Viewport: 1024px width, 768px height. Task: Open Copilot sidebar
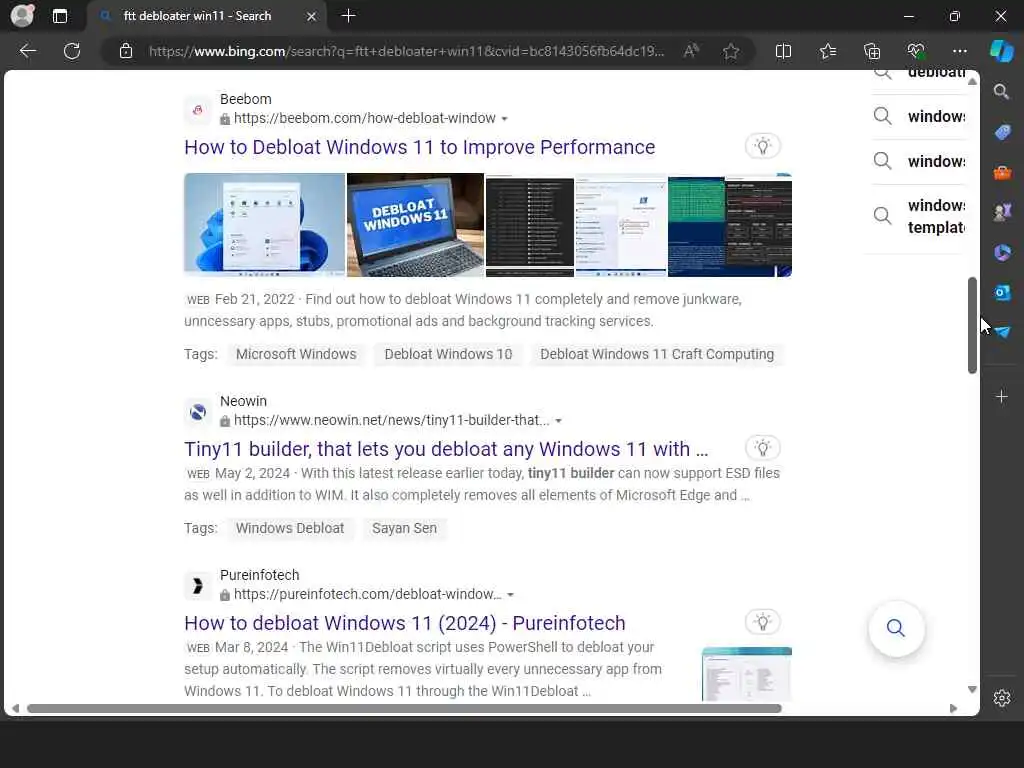(1001, 51)
